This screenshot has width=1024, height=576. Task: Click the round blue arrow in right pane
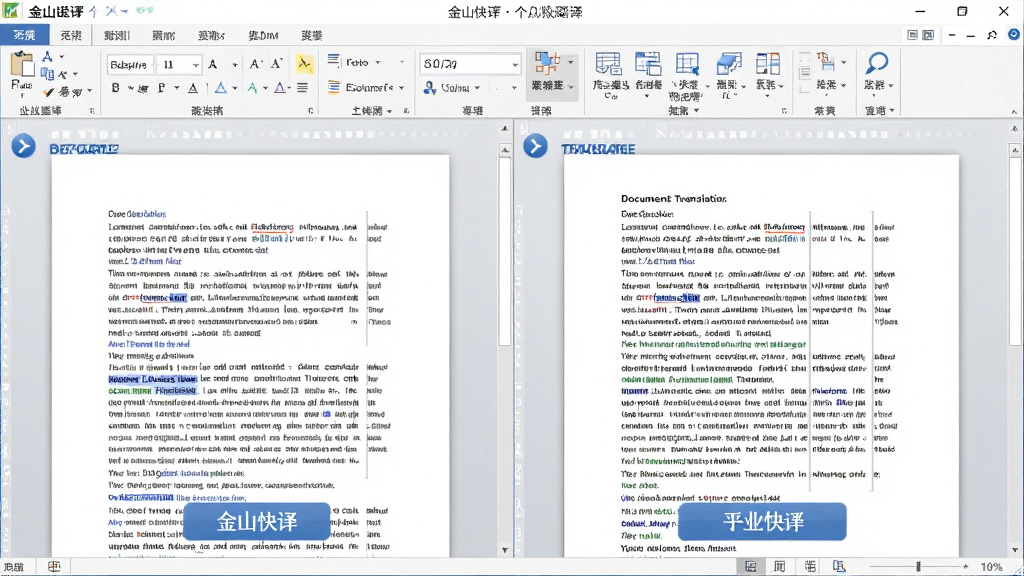(536, 146)
